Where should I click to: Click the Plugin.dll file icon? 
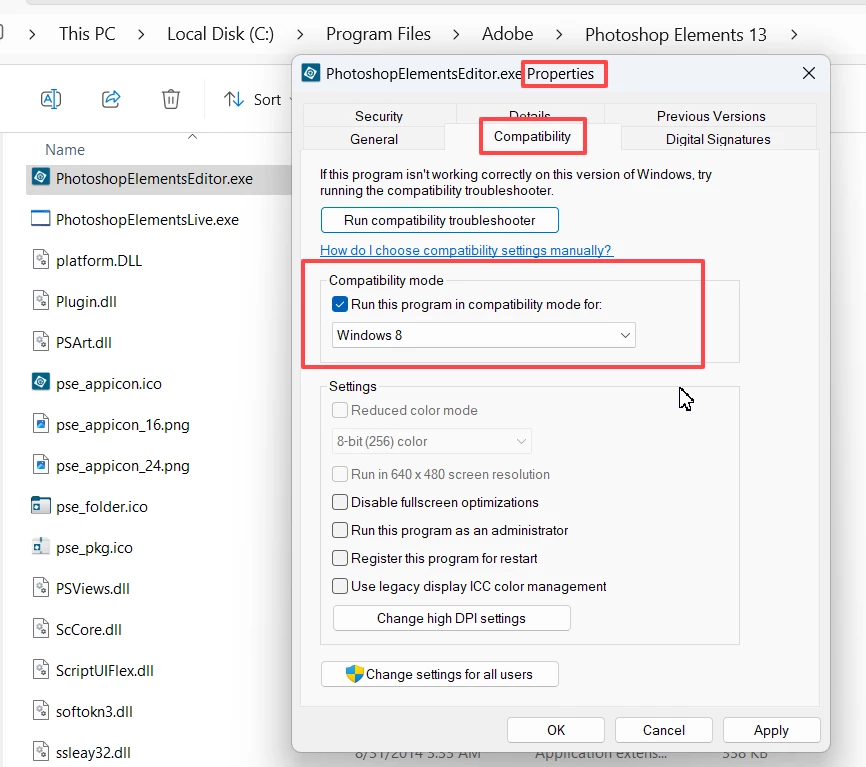click(41, 301)
